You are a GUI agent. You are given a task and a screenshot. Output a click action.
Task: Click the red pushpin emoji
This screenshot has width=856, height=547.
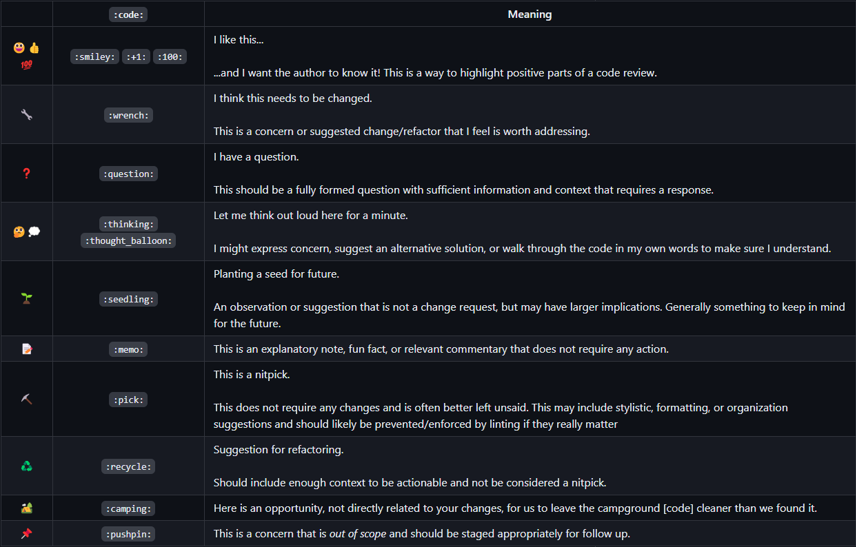(x=26, y=534)
